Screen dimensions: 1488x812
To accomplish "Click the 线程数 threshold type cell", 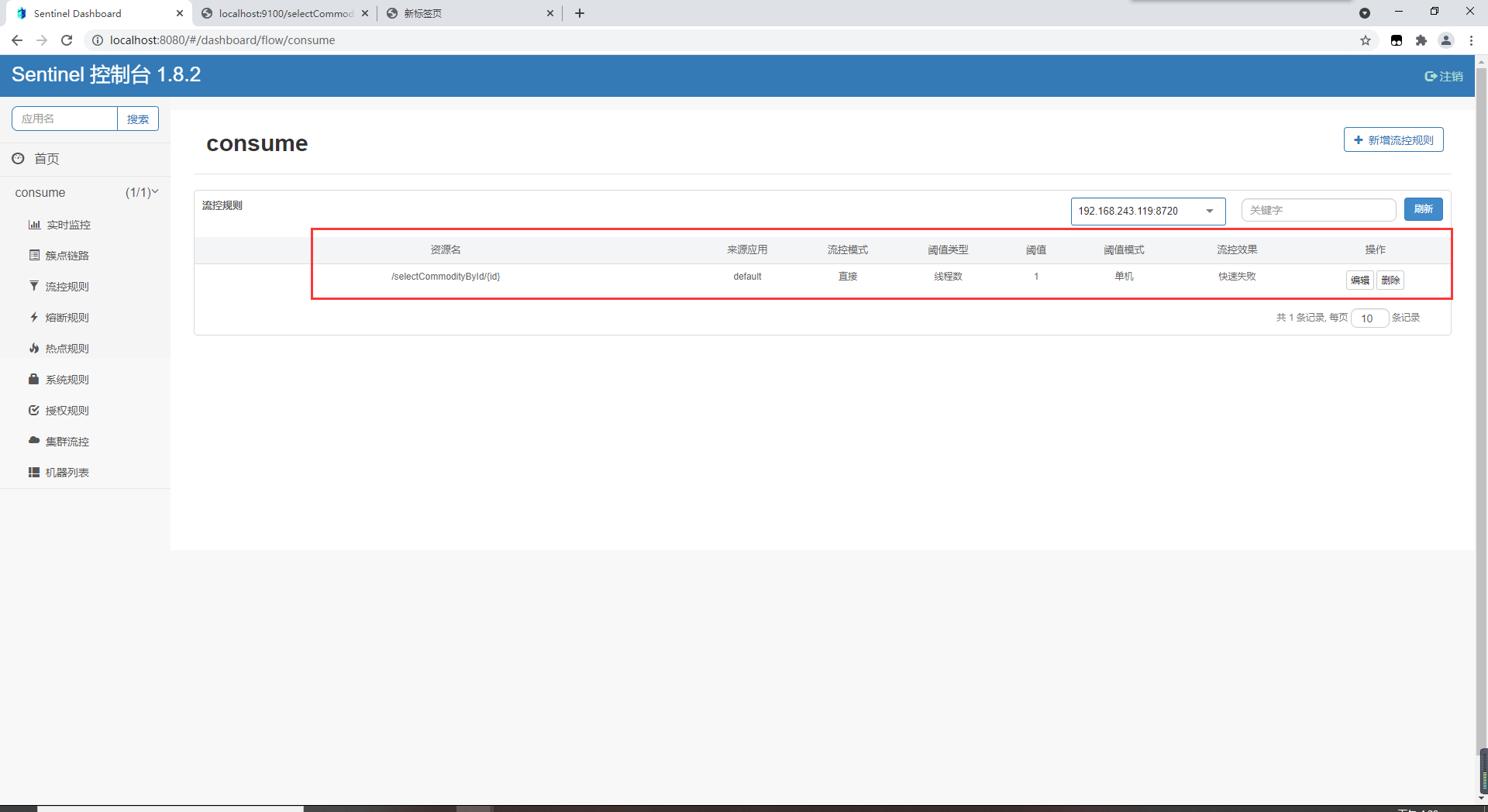I will (x=948, y=277).
